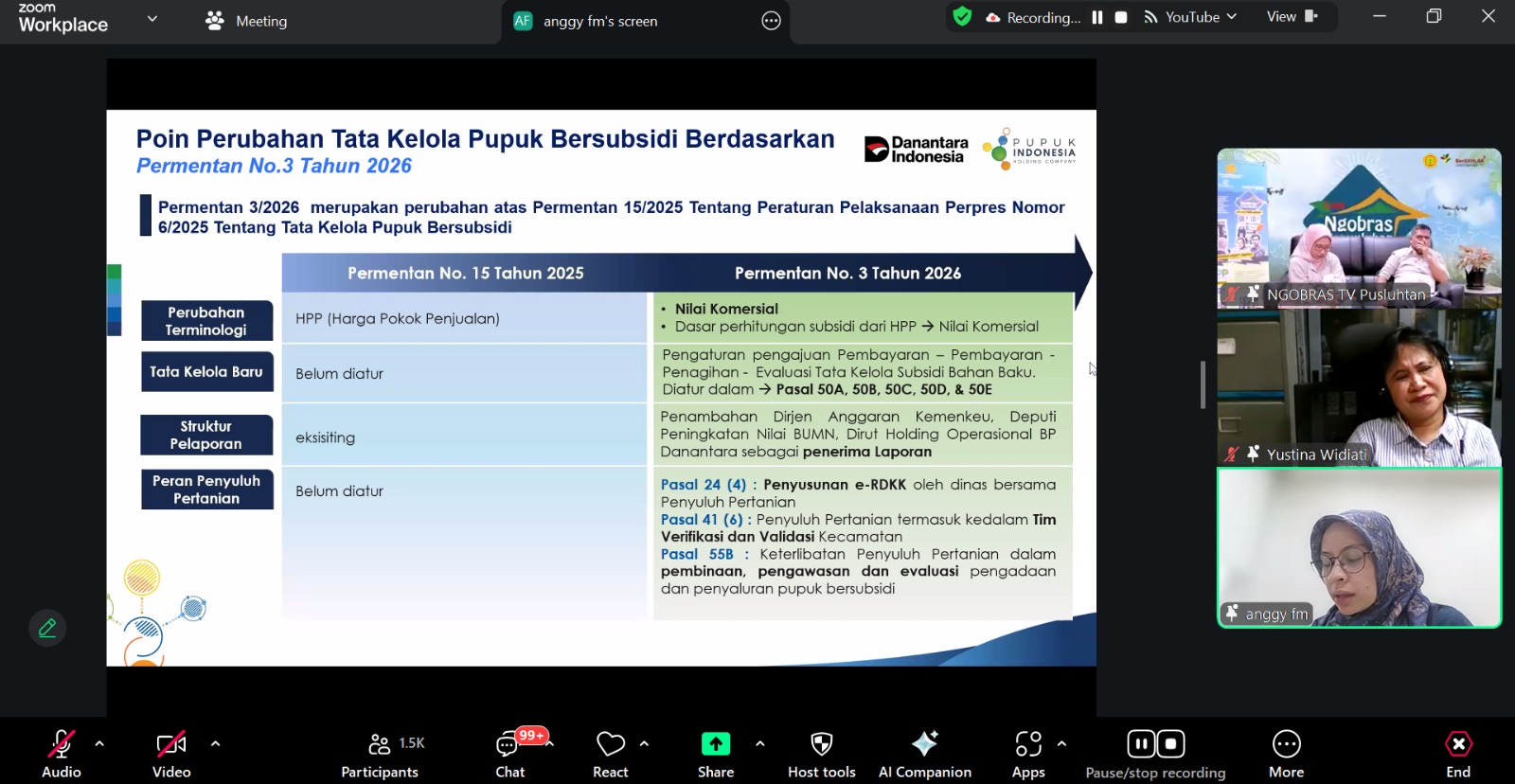
Task: Open screen share options ellipsis
Action: pyautogui.click(x=772, y=21)
